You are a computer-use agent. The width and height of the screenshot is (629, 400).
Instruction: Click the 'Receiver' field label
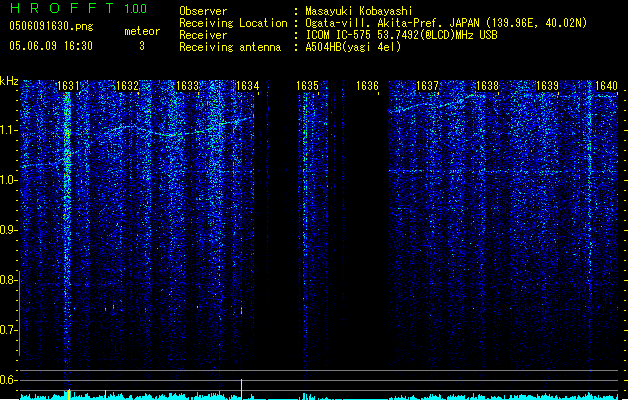click(203, 35)
